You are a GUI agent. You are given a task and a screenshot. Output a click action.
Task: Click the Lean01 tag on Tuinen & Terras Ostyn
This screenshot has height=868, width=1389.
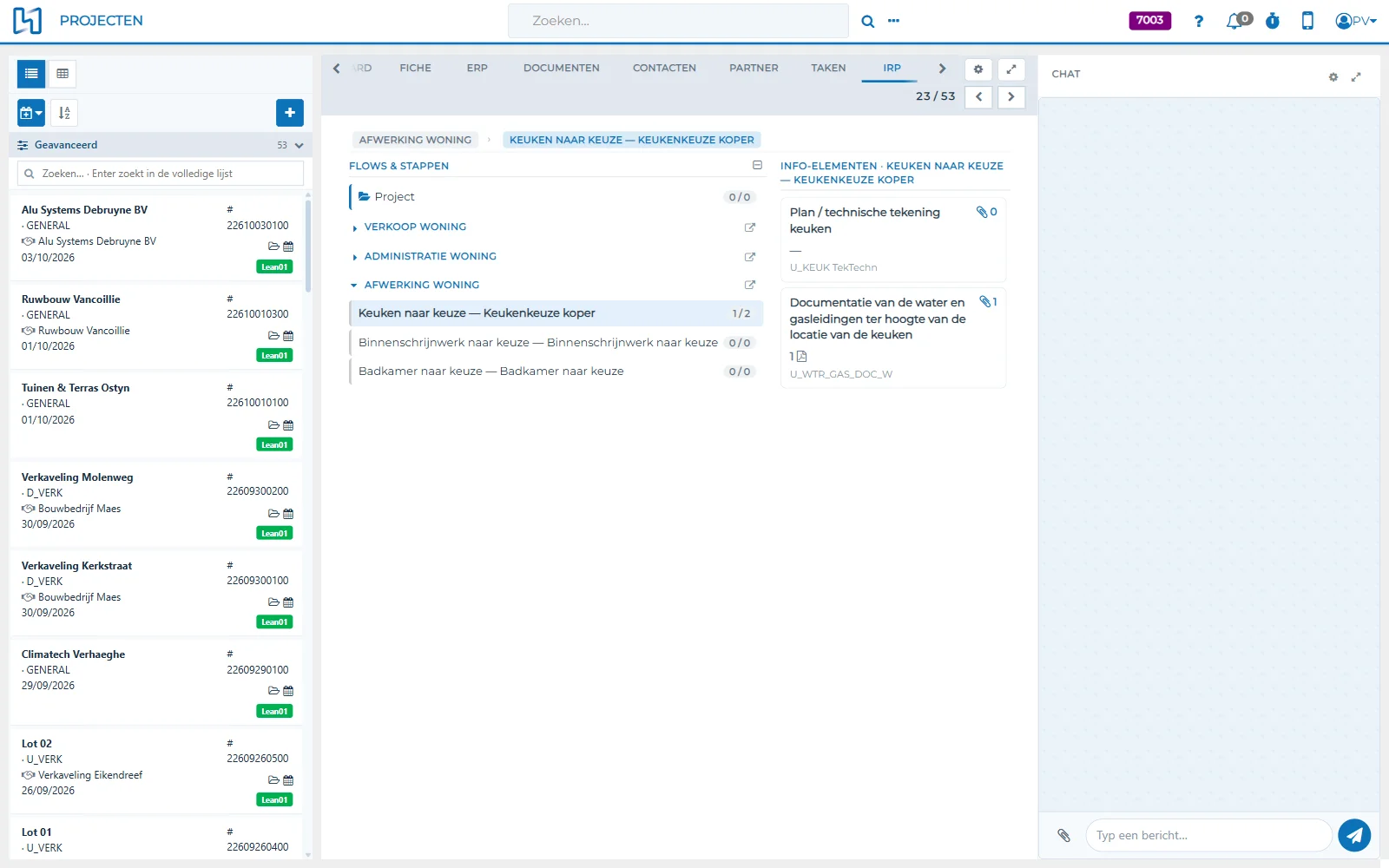[x=274, y=444]
